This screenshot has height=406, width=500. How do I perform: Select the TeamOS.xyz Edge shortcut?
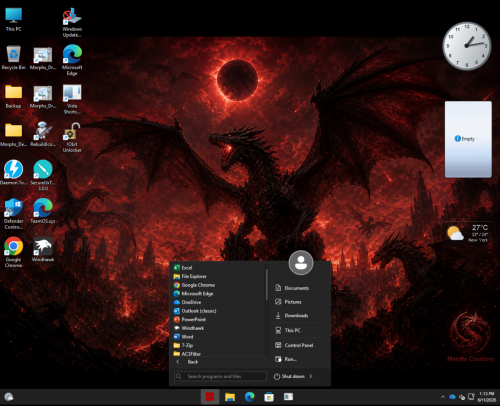(43, 211)
